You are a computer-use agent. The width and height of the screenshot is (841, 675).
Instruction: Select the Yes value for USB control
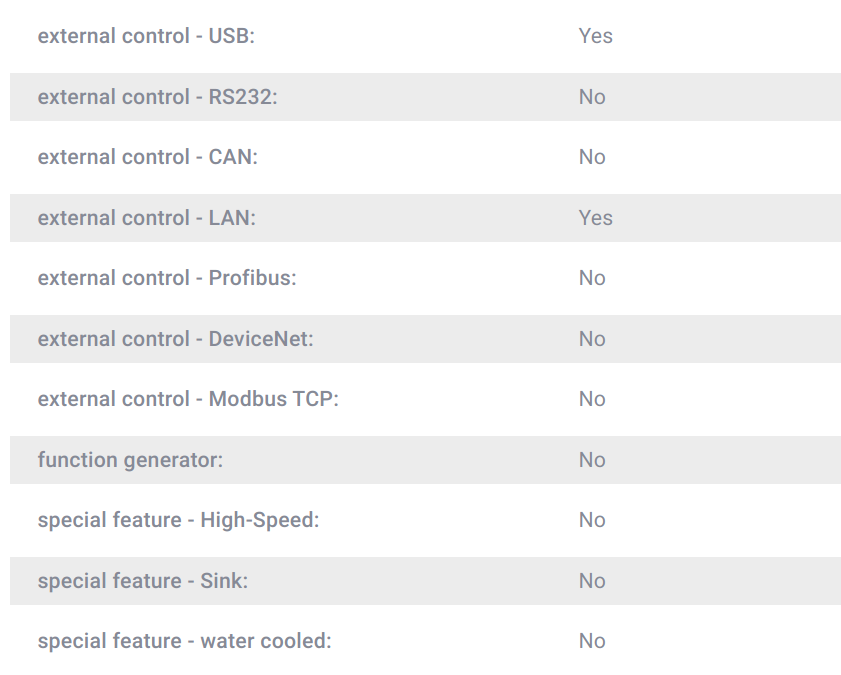click(x=595, y=36)
